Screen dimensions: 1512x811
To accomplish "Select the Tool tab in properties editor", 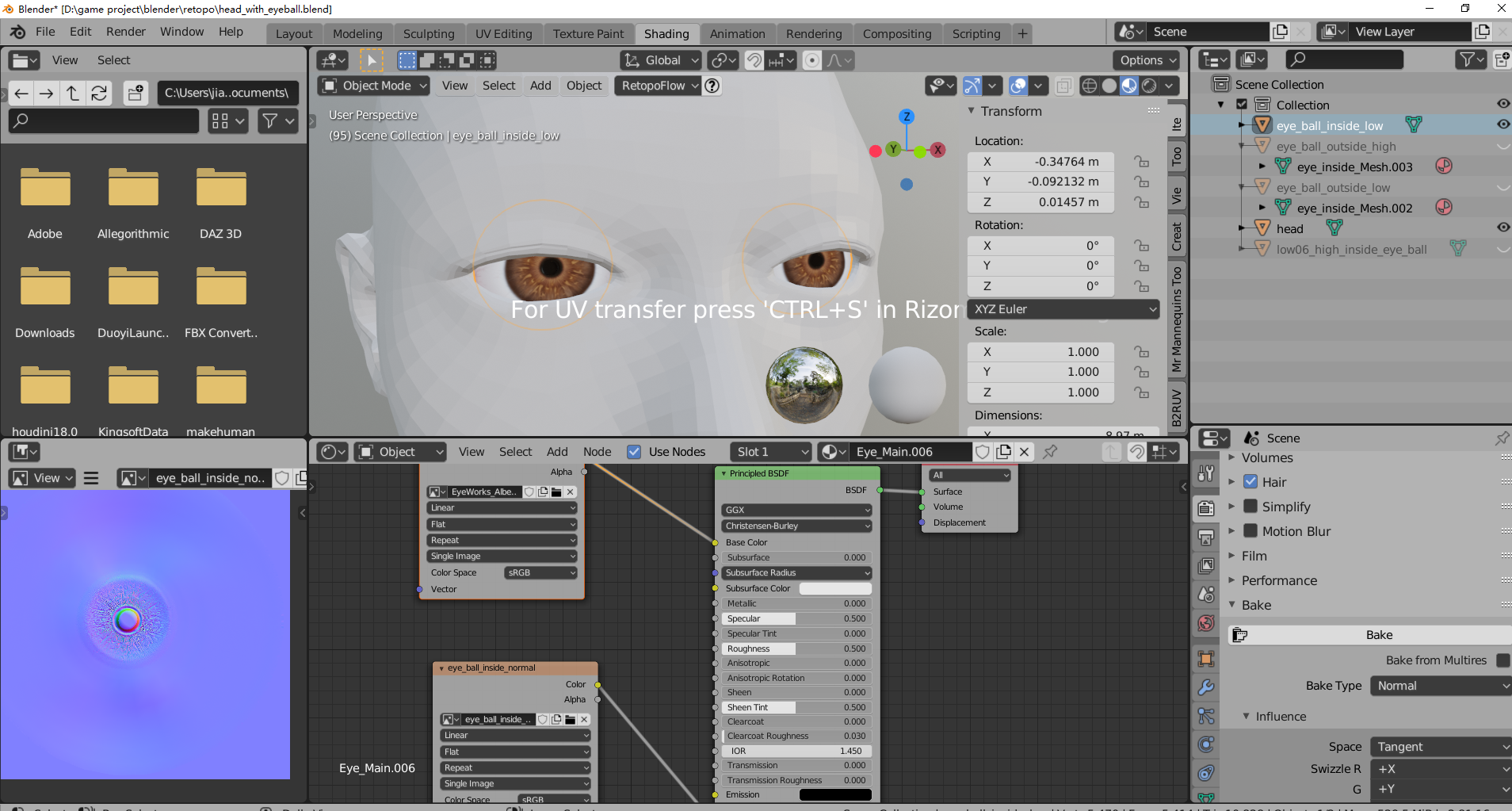I will point(1206,473).
